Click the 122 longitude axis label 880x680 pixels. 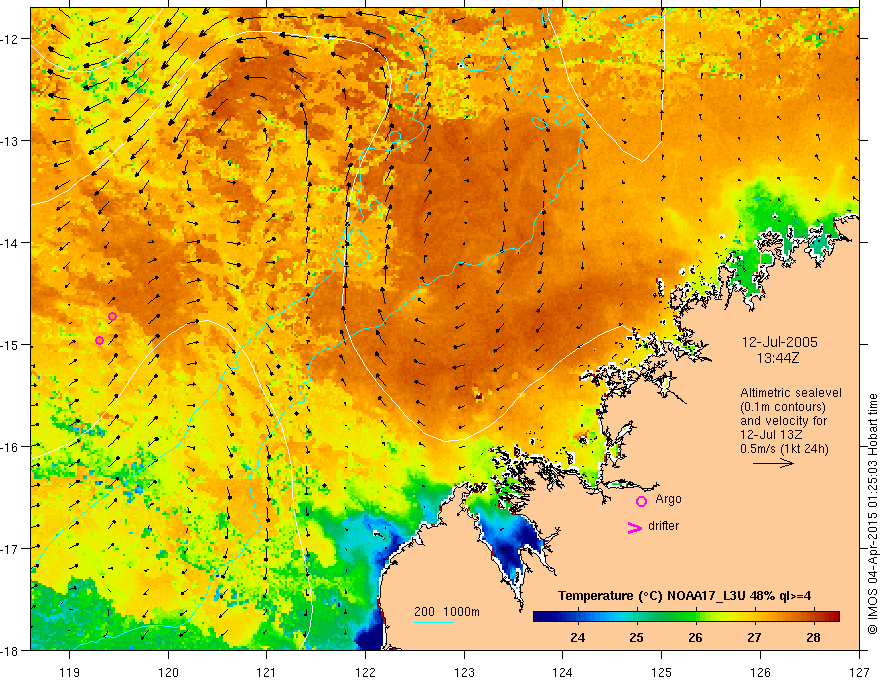pyautogui.click(x=365, y=672)
